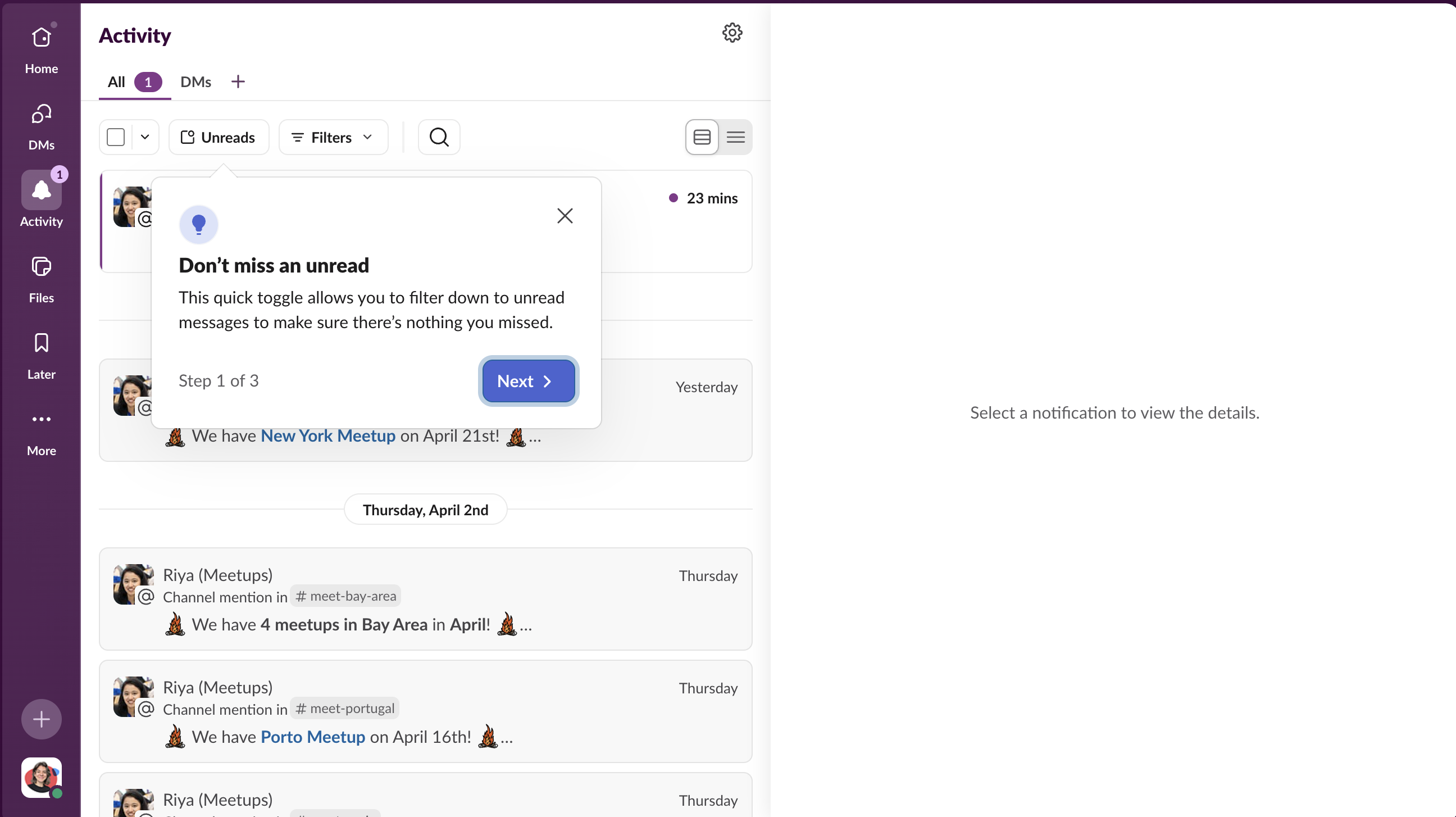Toggle the Unreads filter
The height and width of the screenshot is (817, 1456).
[219, 137]
